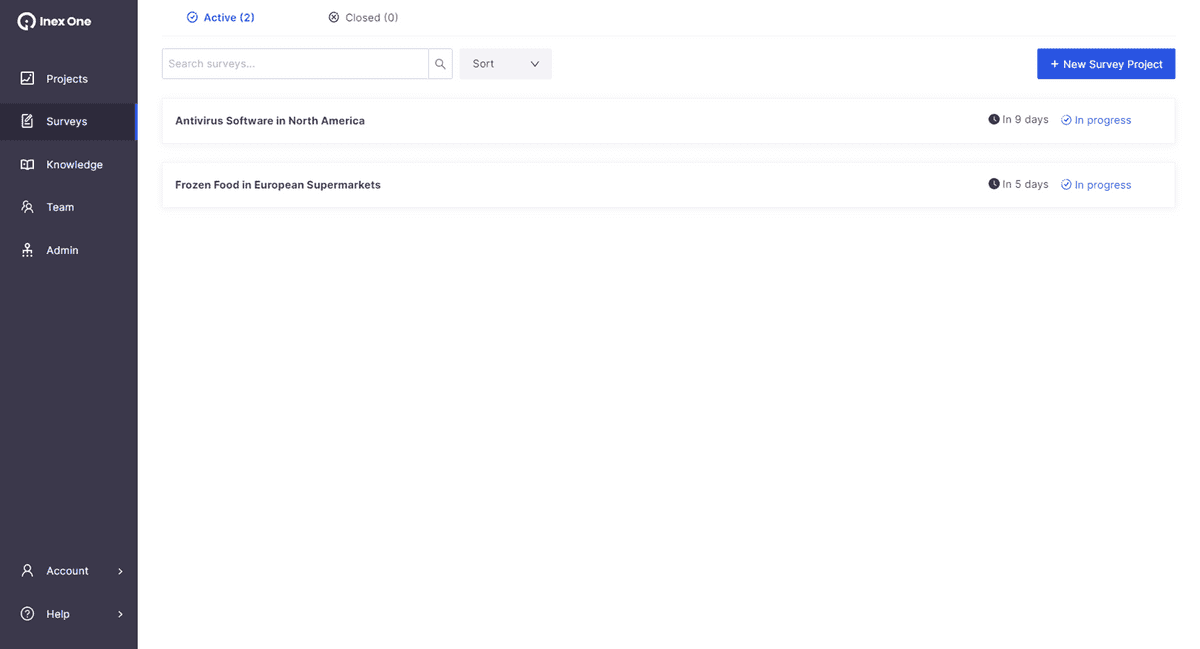Viewport: 1200px width, 649px height.
Task: Click the clock icon showing 9 days remaining
Action: [x=991, y=119]
